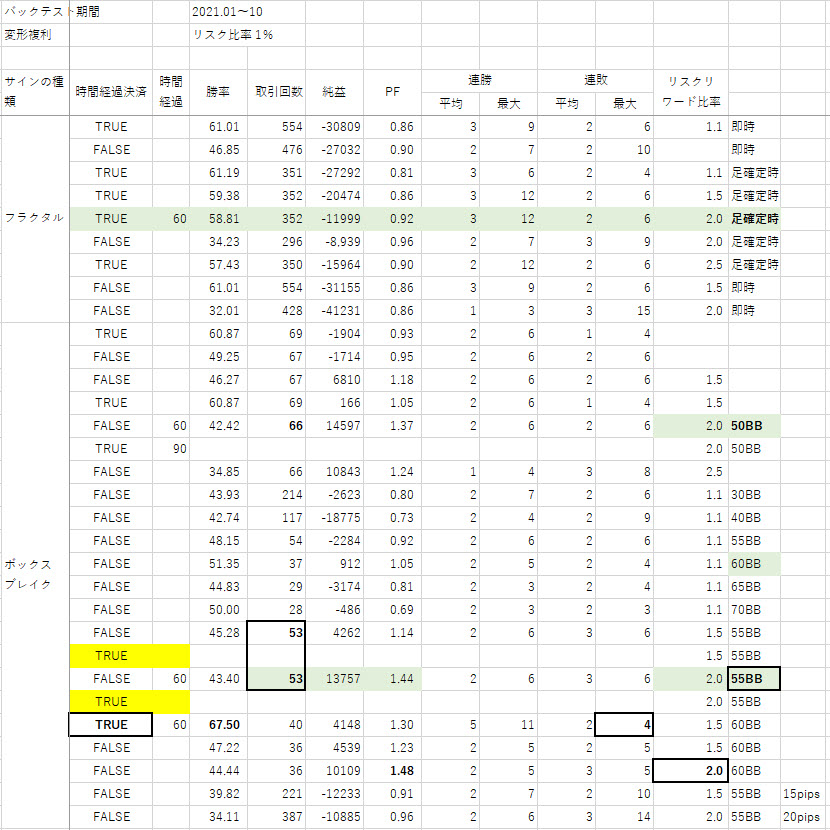
Task: Click net profit cell 4262
Action: point(335,633)
